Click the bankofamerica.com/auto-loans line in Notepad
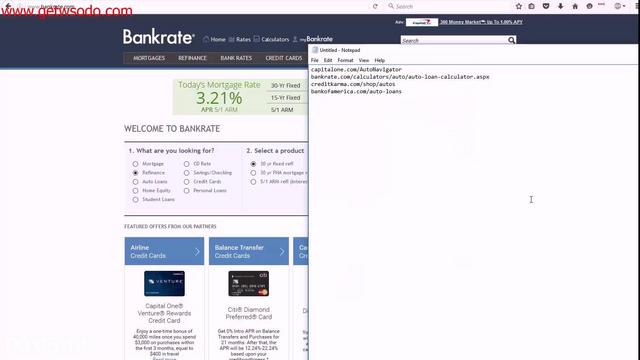This screenshot has width=640, height=360. click(356, 92)
